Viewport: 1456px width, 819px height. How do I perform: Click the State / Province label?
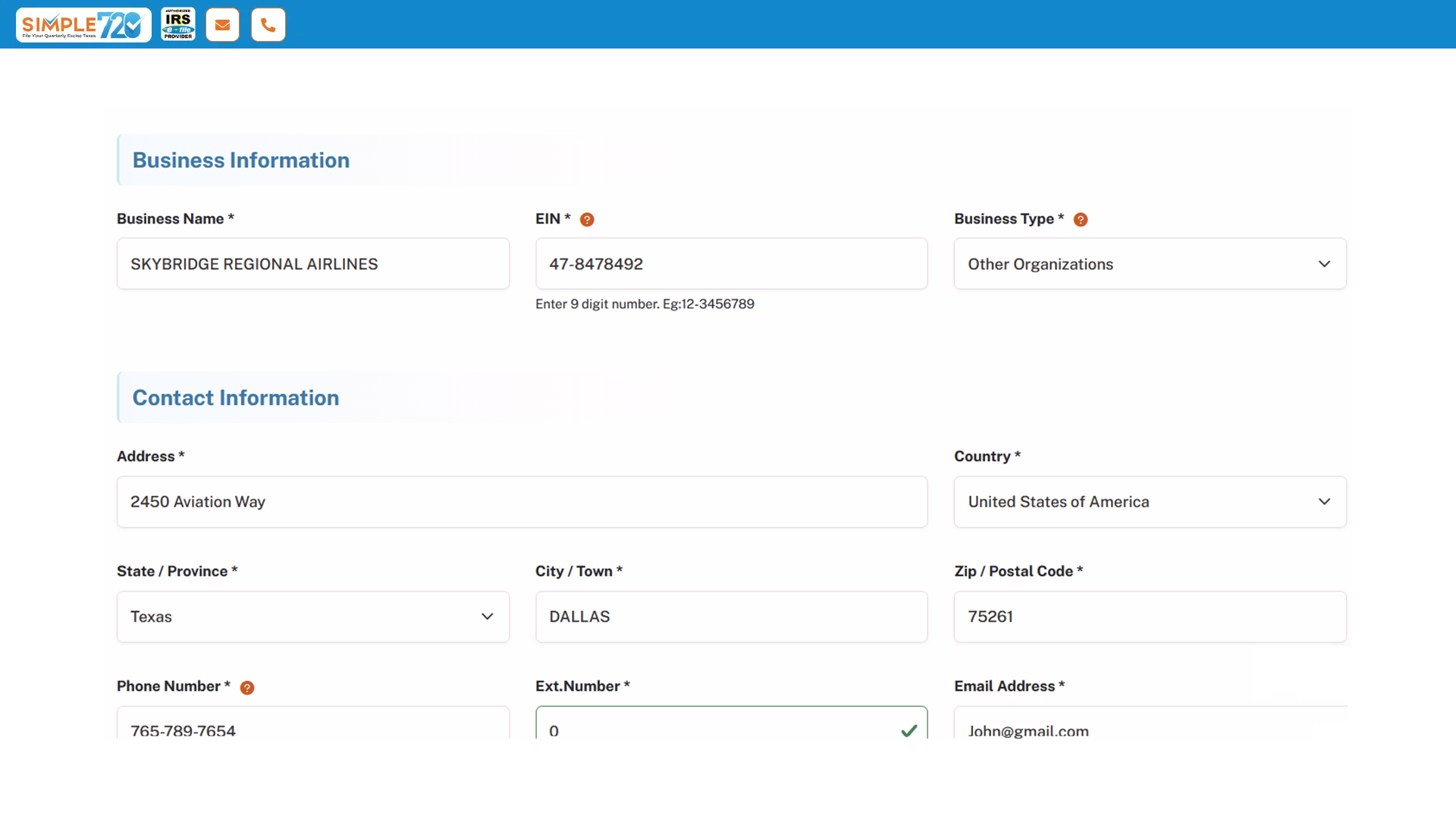(x=177, y=571)
